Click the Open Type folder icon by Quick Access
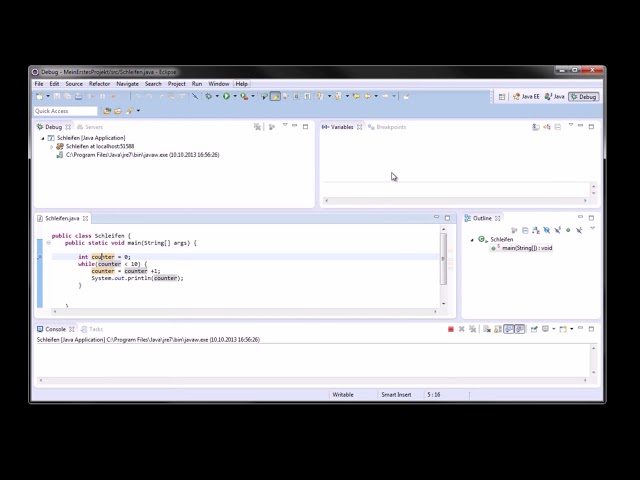Screen dimensions: 640x480 107,111
